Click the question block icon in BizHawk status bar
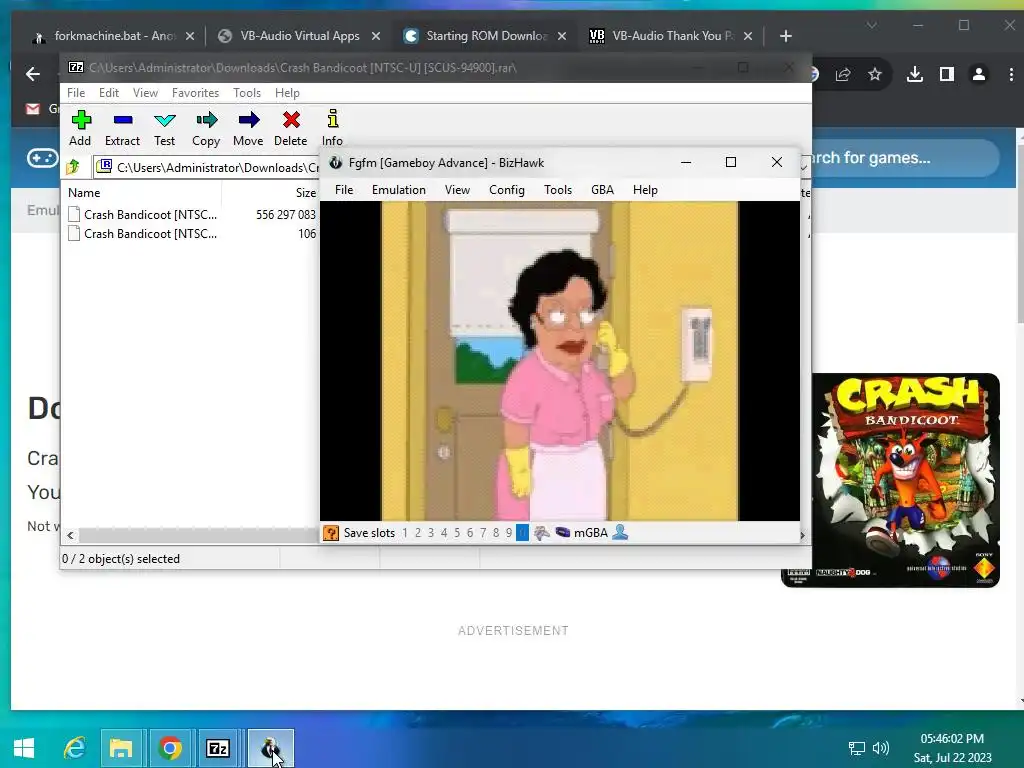Image resolution: width=1024 pixels, height=768 pixels. (331, 533)
